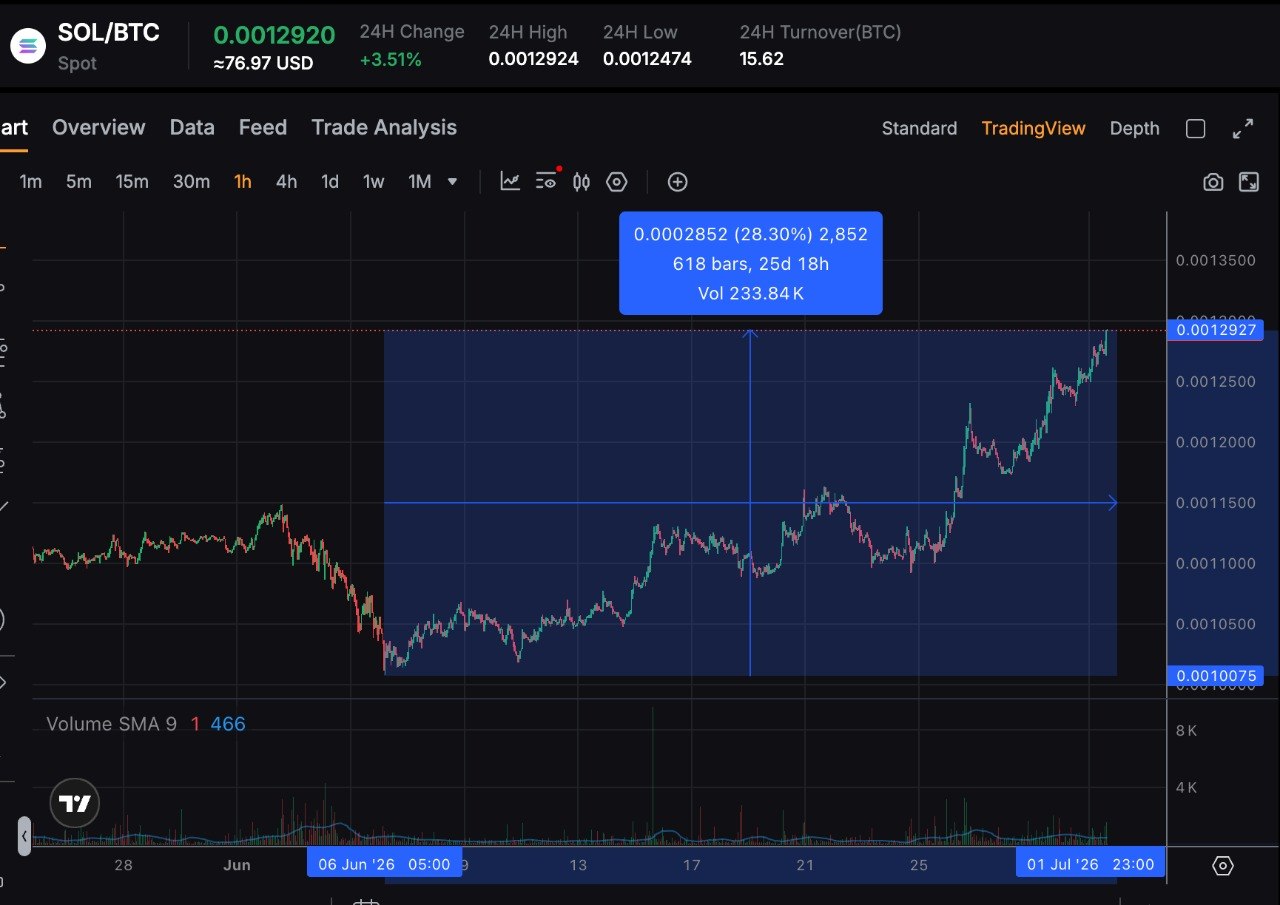
Task: Select the 5m timeframe
Action: [x=79, y=181]
